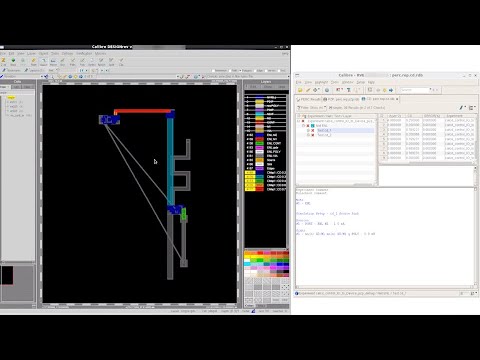480x360 pixels.
Task: Click the Bookmarks button in DESIGNrev
Action: coord(12,70)
